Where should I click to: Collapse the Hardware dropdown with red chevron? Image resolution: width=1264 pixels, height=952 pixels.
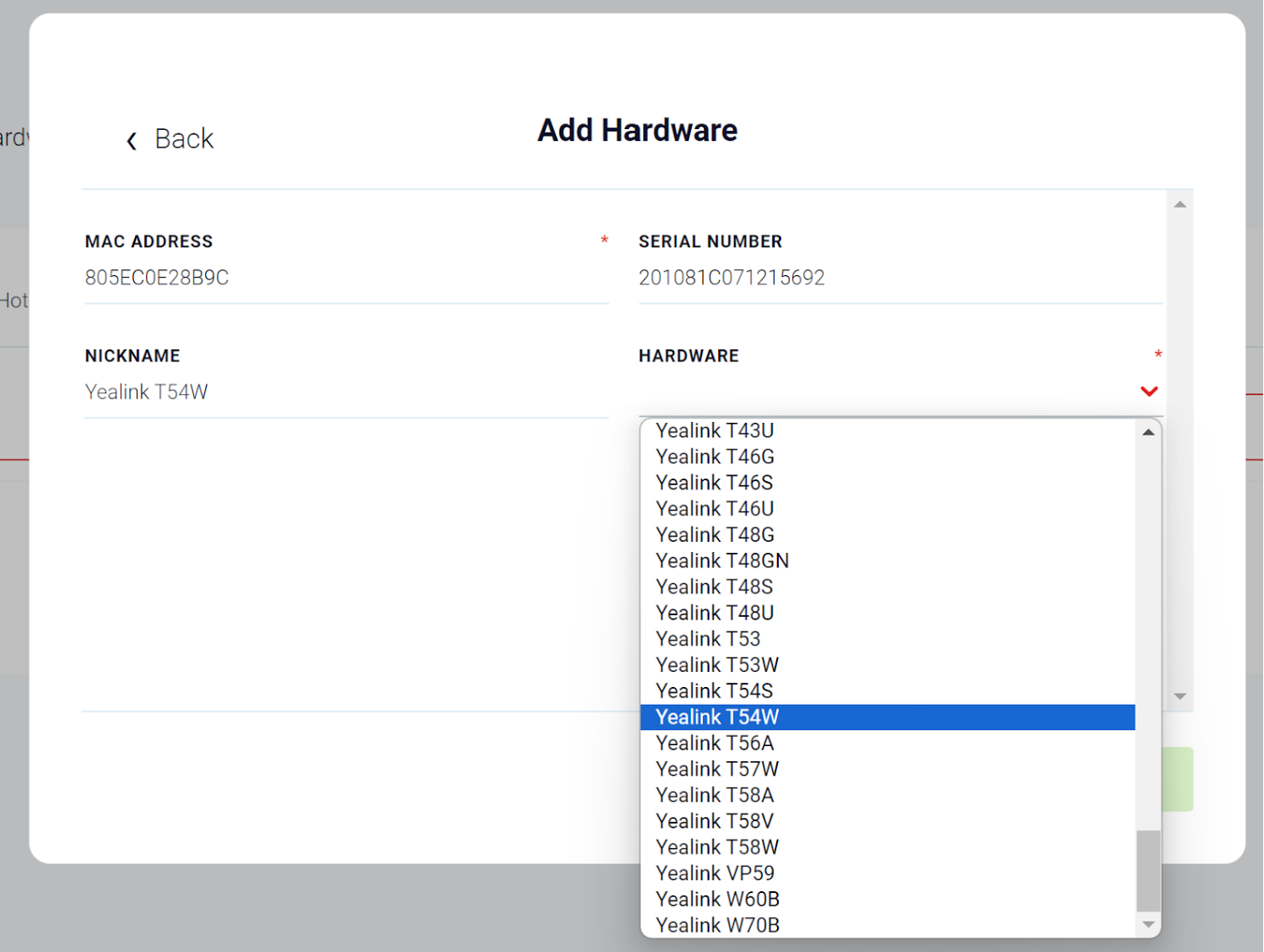coord(1148,391)
